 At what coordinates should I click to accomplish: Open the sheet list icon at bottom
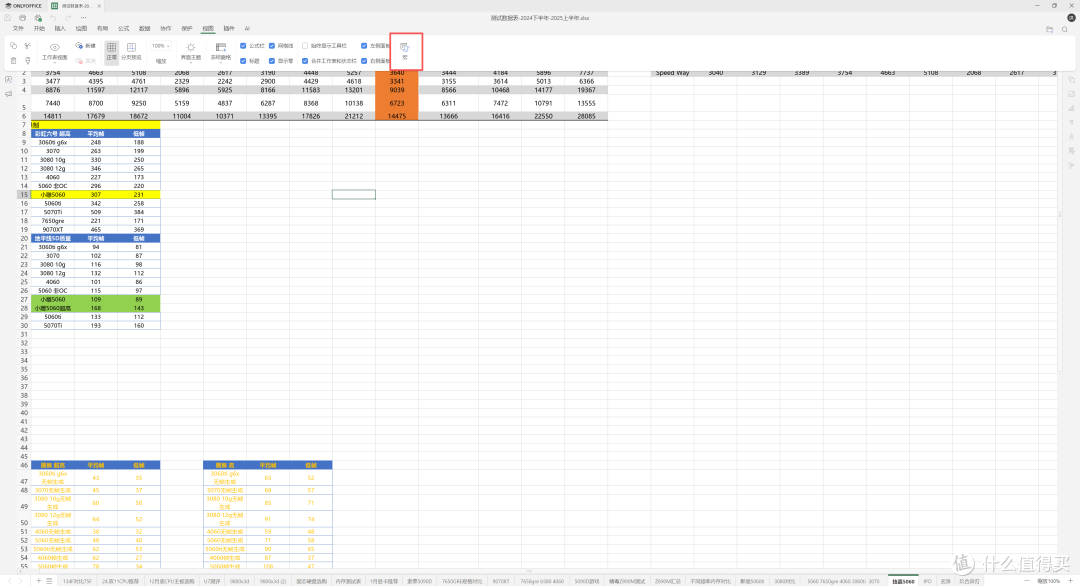(49, 581)
